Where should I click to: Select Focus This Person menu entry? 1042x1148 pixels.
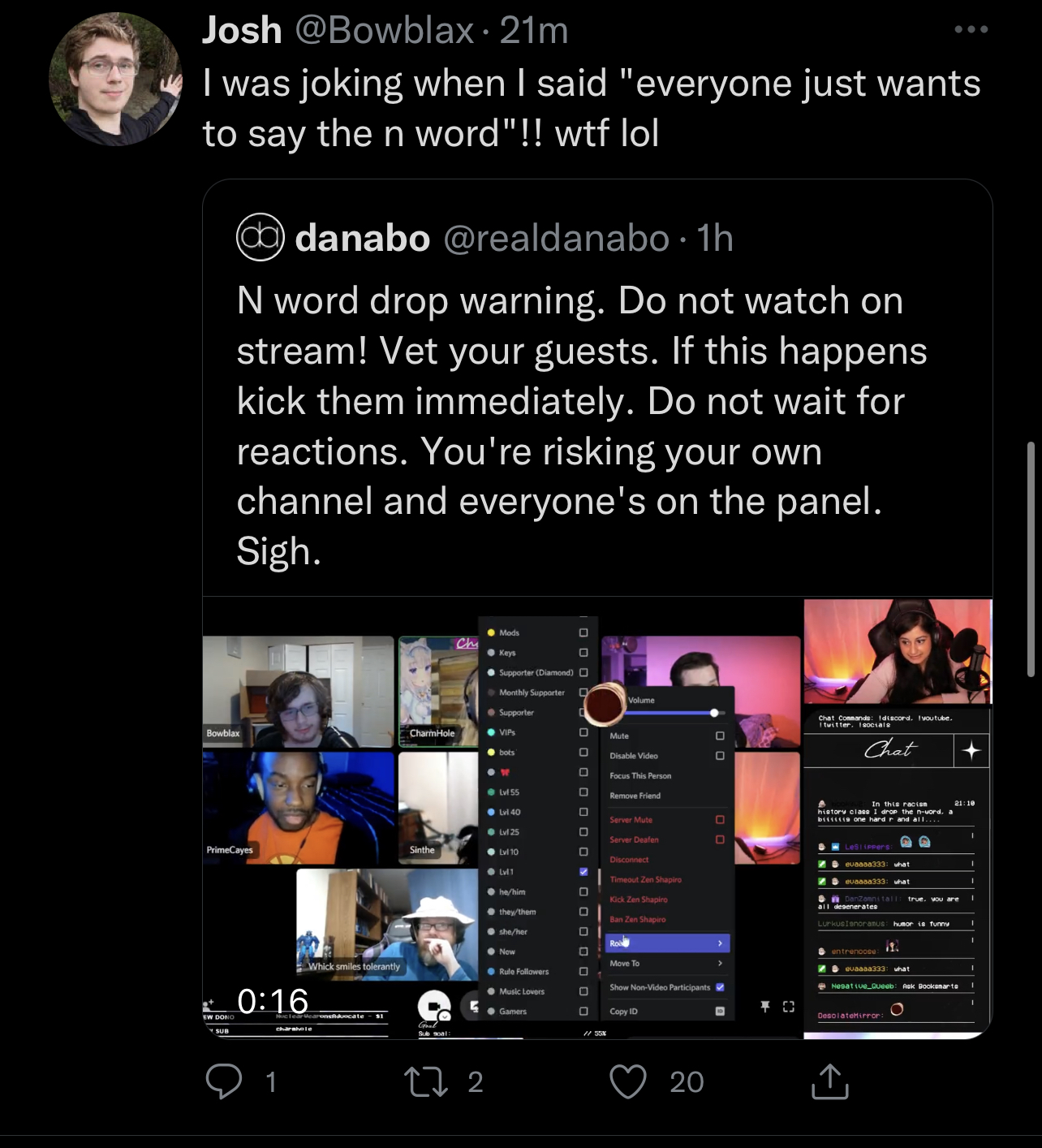pyautogui.click(x=641, y=776)
